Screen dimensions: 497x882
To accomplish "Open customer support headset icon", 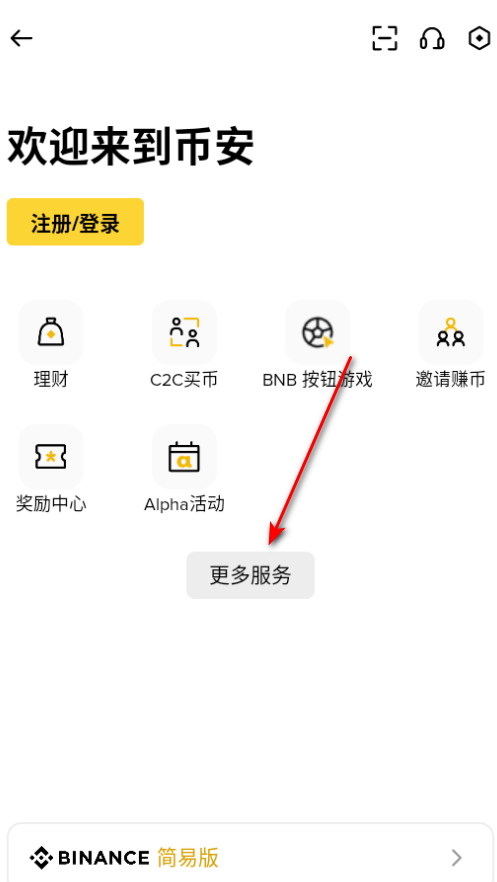I will (x=432, y=39).
